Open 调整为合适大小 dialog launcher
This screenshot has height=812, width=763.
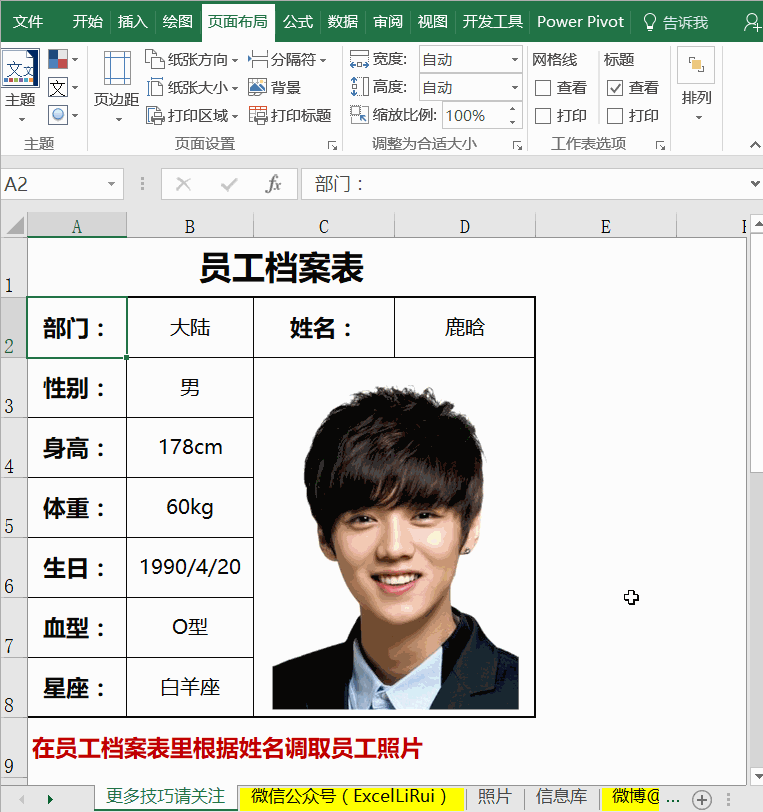pyautogui.click(x=517, y=146)
